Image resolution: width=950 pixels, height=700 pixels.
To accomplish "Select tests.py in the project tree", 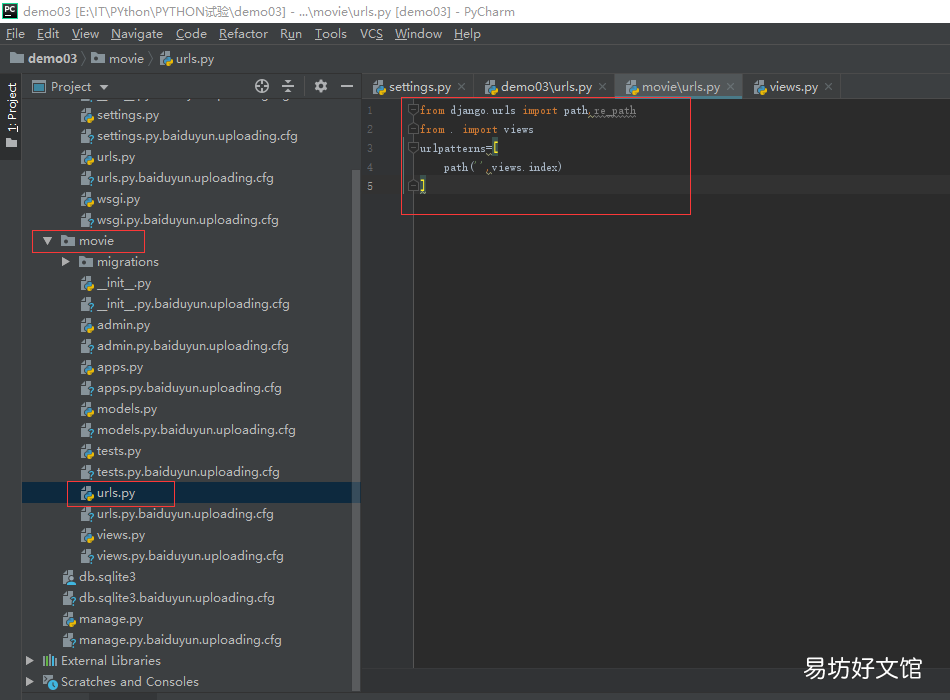I will point(119,451).
